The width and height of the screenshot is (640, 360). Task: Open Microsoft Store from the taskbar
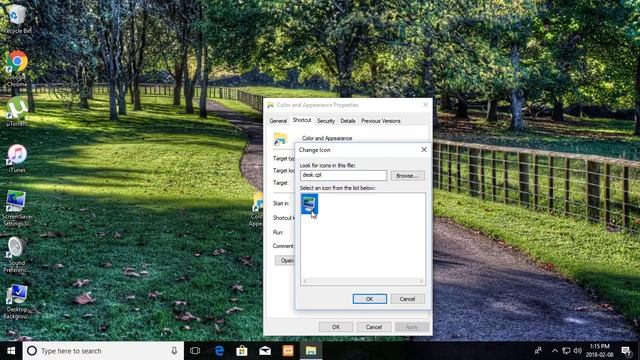coord(242,351)
